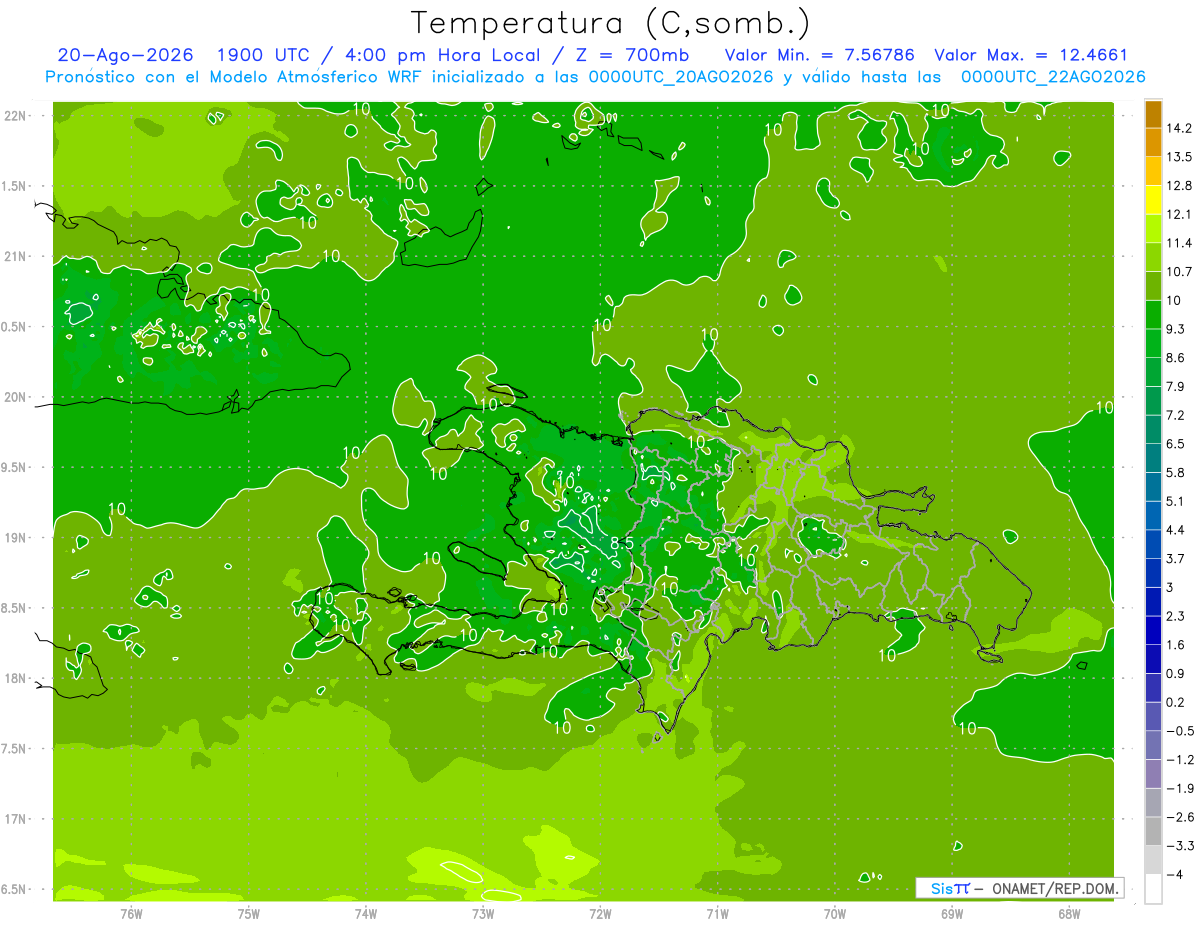Image resolution: width=1200 pixels, height=927 pixels.
Task: Pick the orange colorbar segment between 13.5 and 14.2
Action: tap(1153, 142)
